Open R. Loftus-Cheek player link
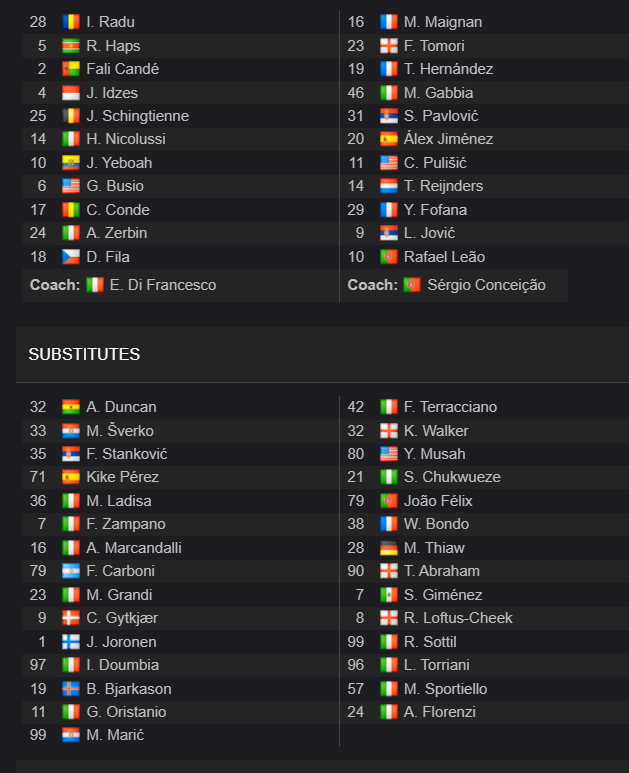The width and height of the screenshot is (629, 773). pyautogui.click(x=458, y=618)
